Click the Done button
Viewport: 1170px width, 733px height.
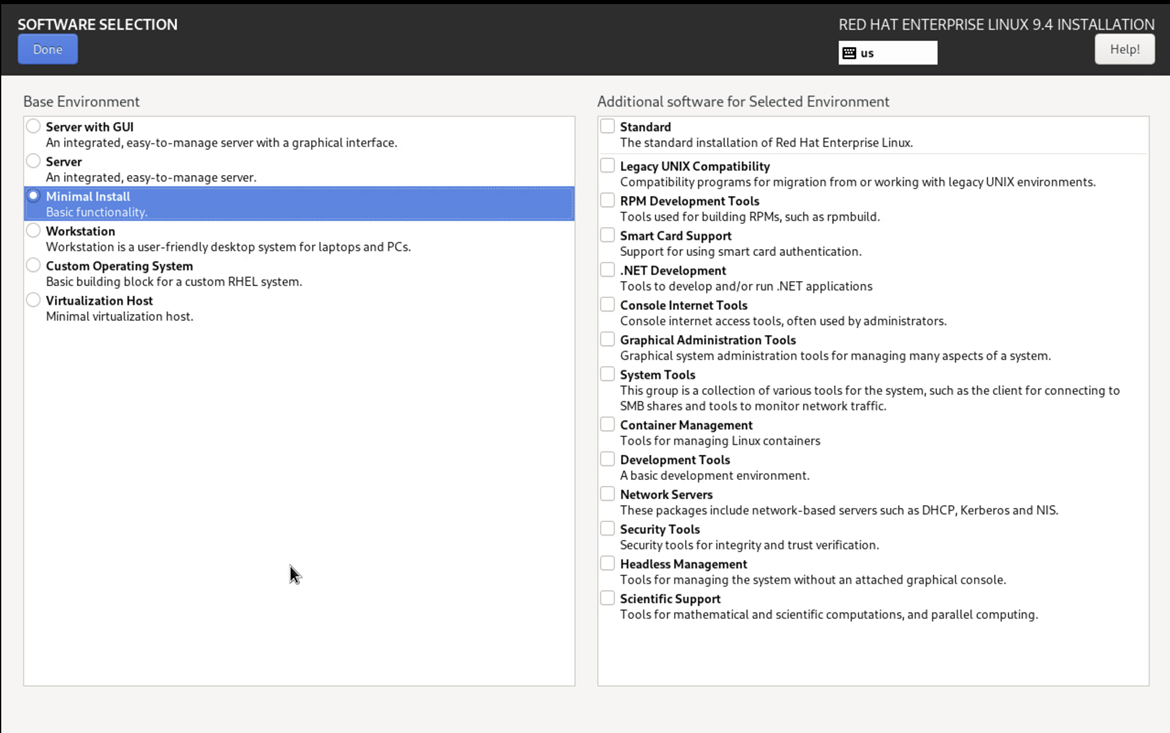[48, 49]
